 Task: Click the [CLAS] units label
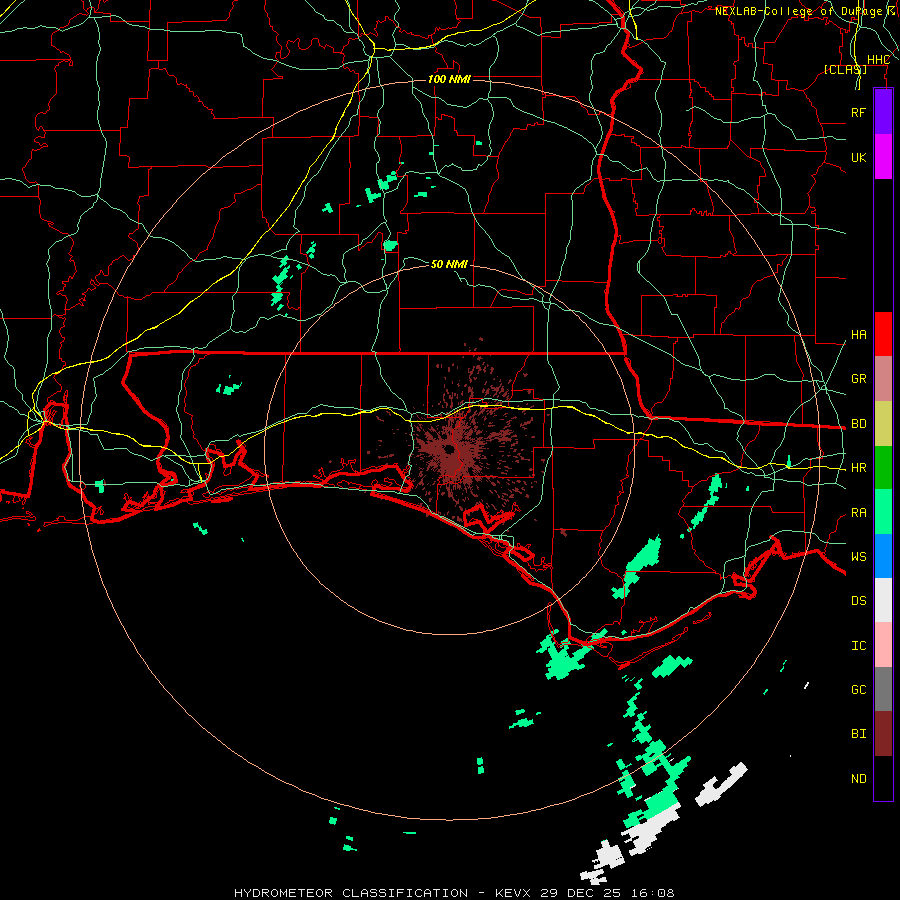845,69
